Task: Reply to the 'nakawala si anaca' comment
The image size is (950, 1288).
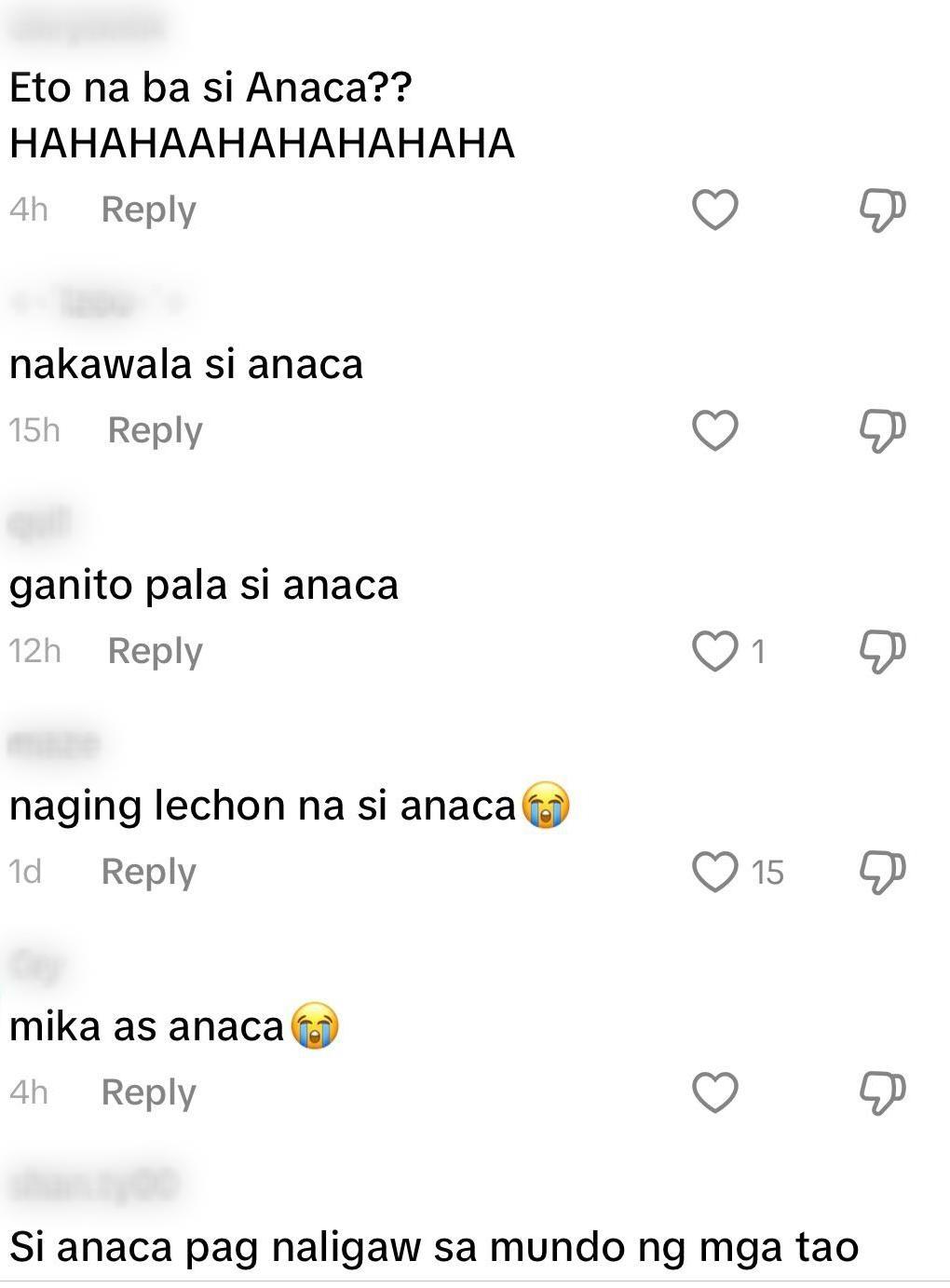Action: pos(156,430)
